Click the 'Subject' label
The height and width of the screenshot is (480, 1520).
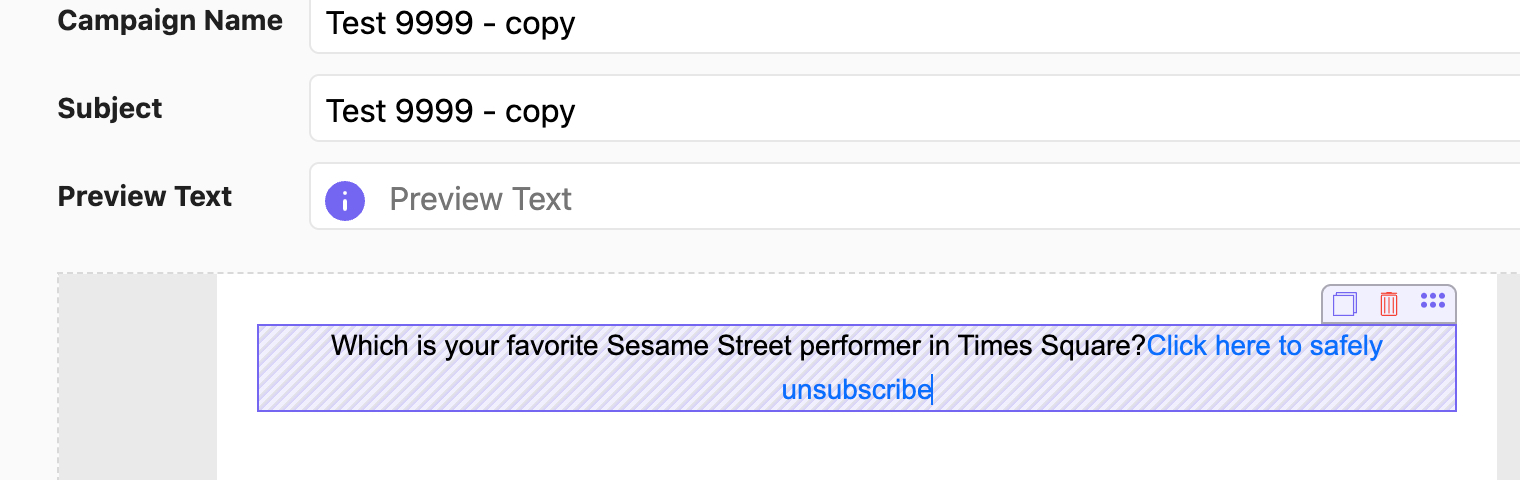tap(110, 108)
